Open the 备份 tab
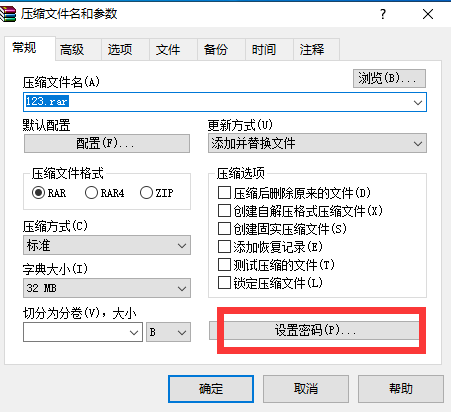This screenshot has width=451, height=412. 216,50
